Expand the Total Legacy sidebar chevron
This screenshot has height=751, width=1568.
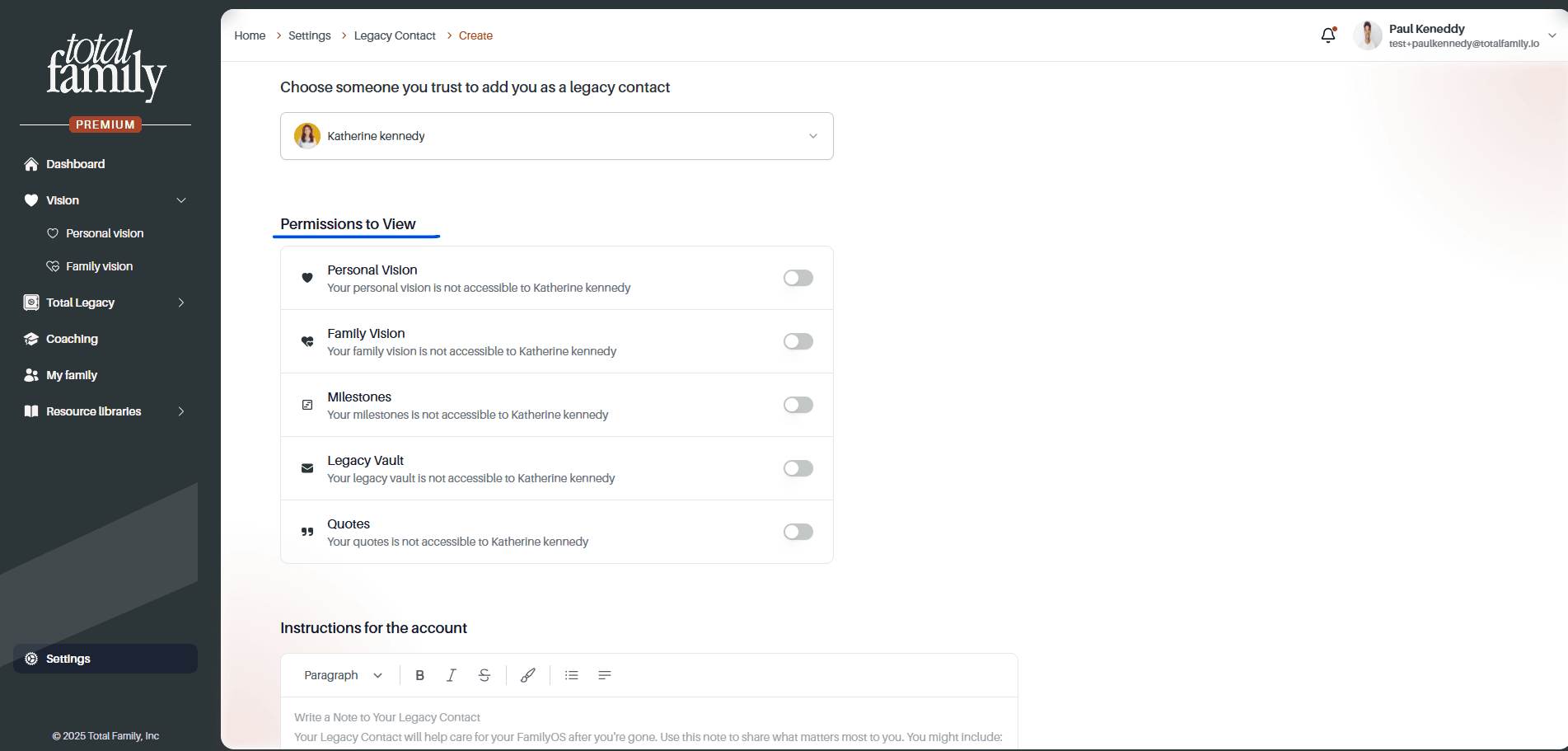tap(181, 303)
